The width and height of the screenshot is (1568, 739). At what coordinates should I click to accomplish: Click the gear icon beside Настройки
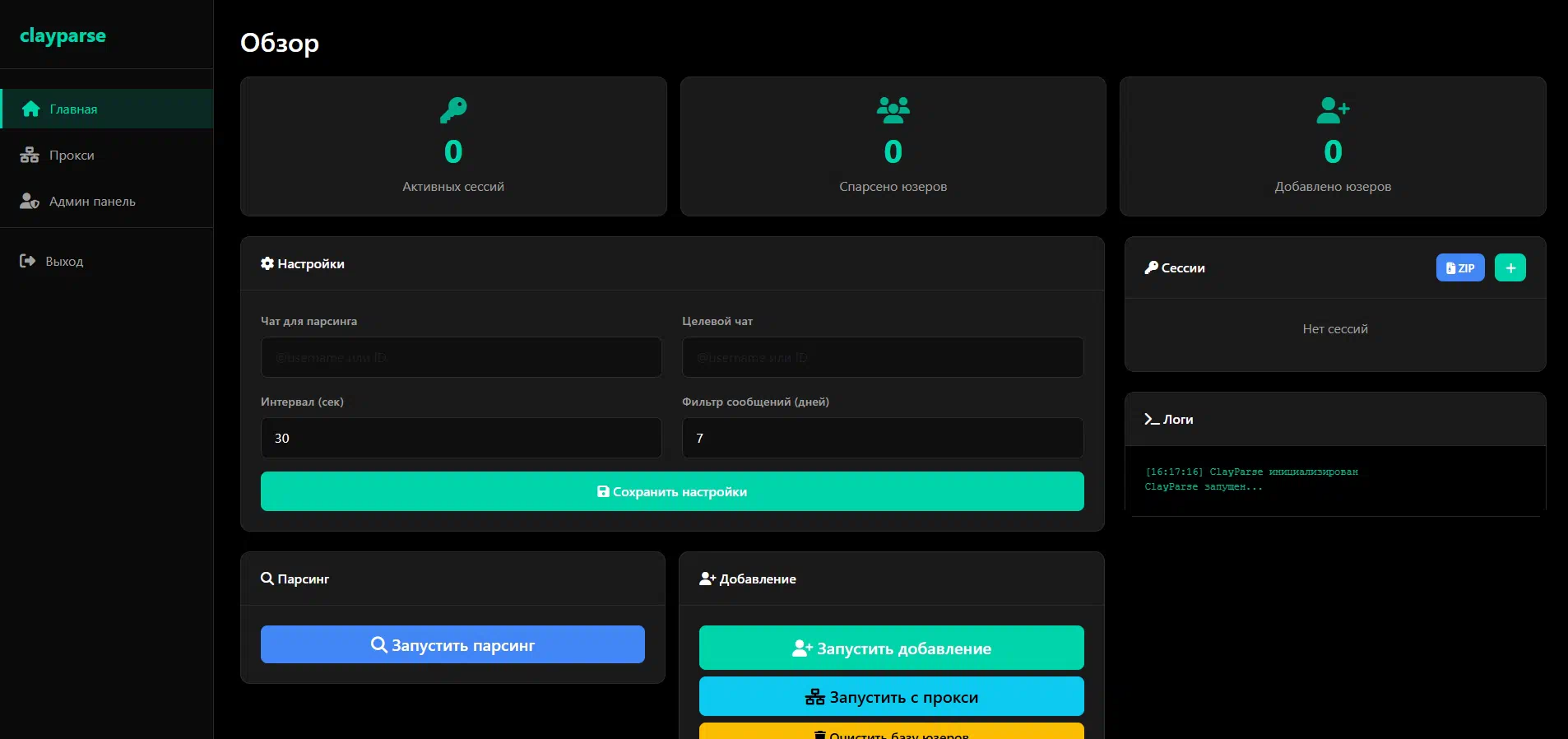(267, 263)
